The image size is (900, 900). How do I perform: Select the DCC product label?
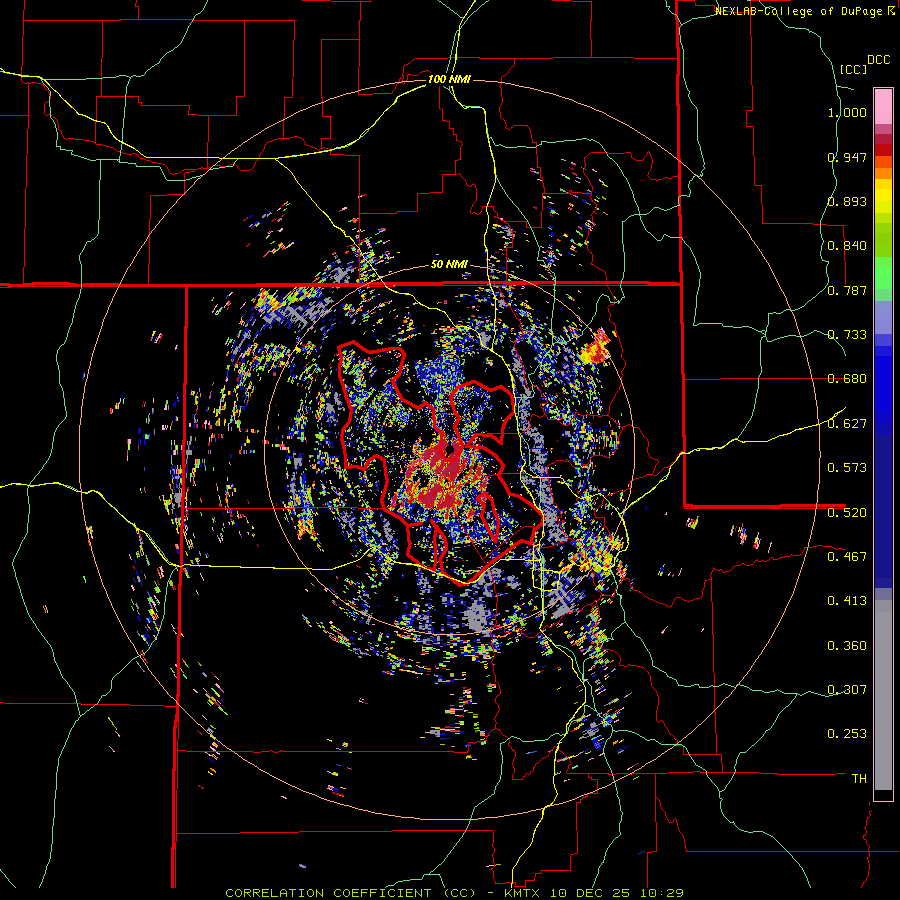pyautogui.click(x=878, y=60)
